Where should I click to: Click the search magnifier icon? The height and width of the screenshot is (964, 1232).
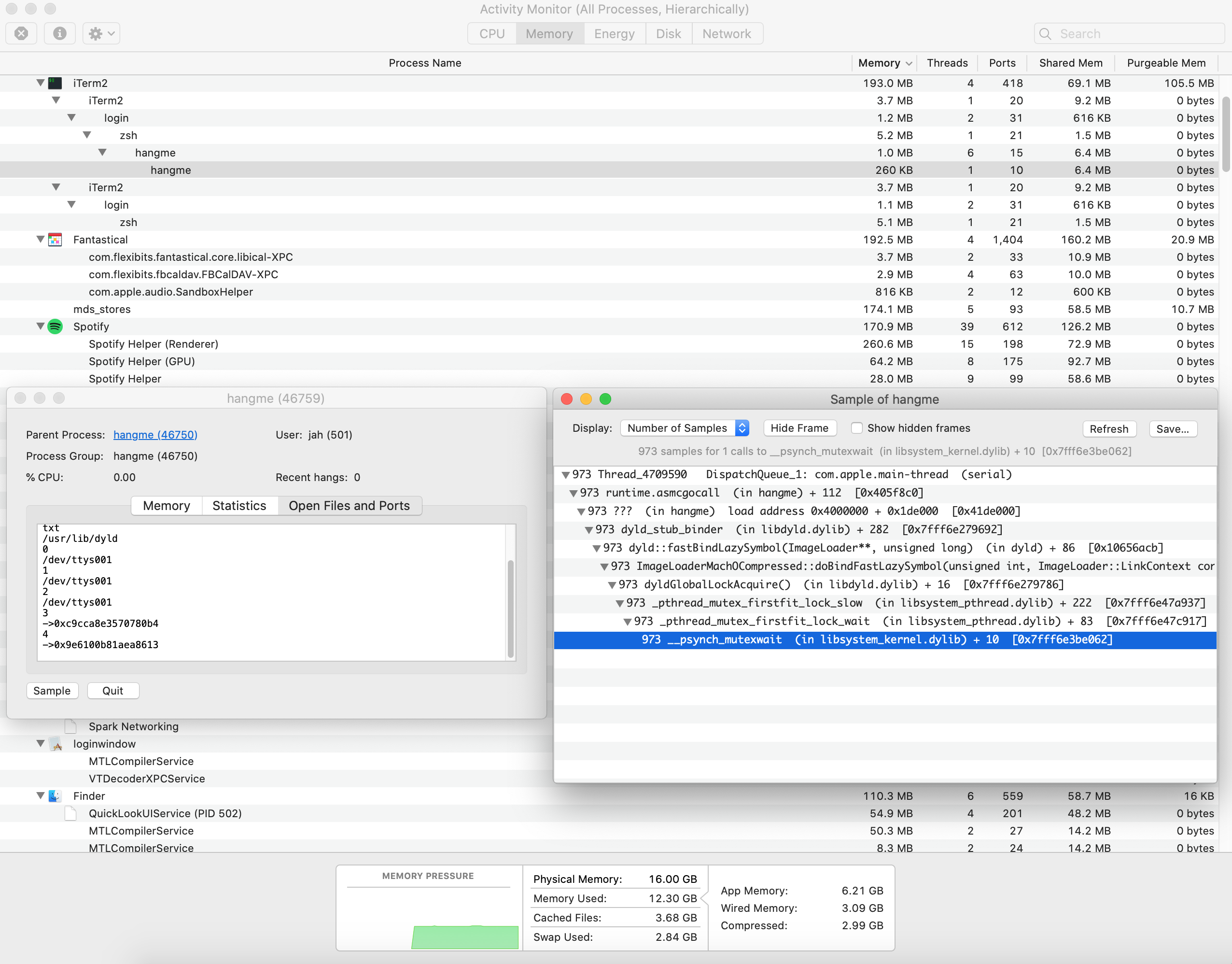(1045, 34)
